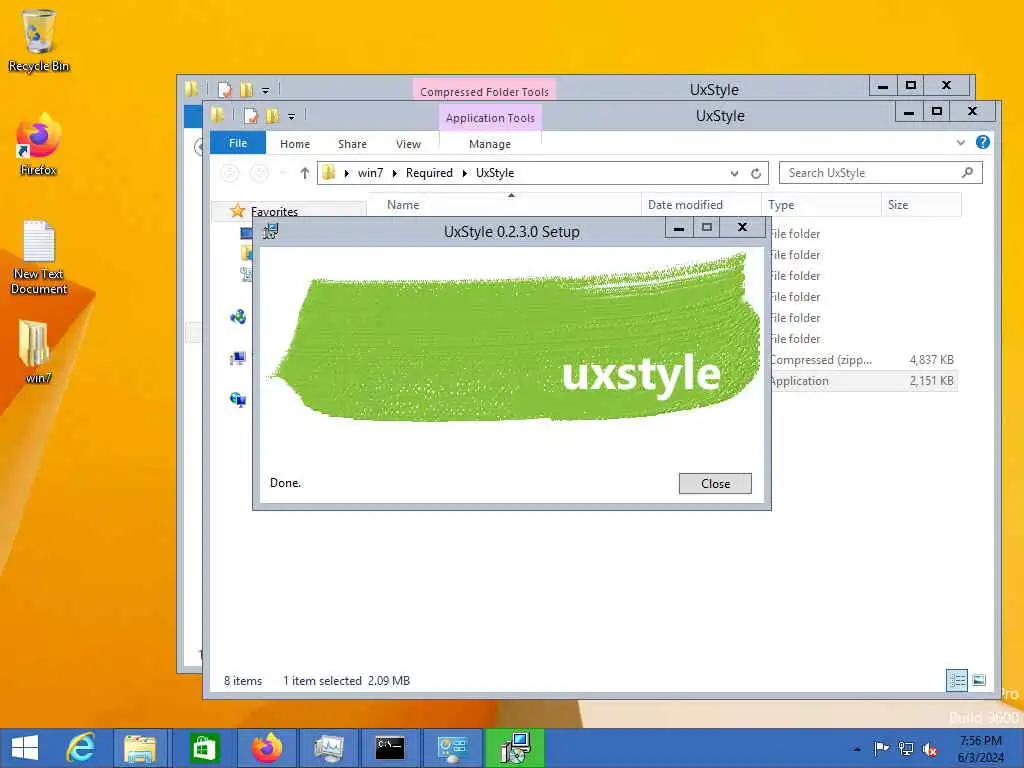Launch Internet Explorer from the taskbar
The image size is (1024, 768).
(82, 748)
